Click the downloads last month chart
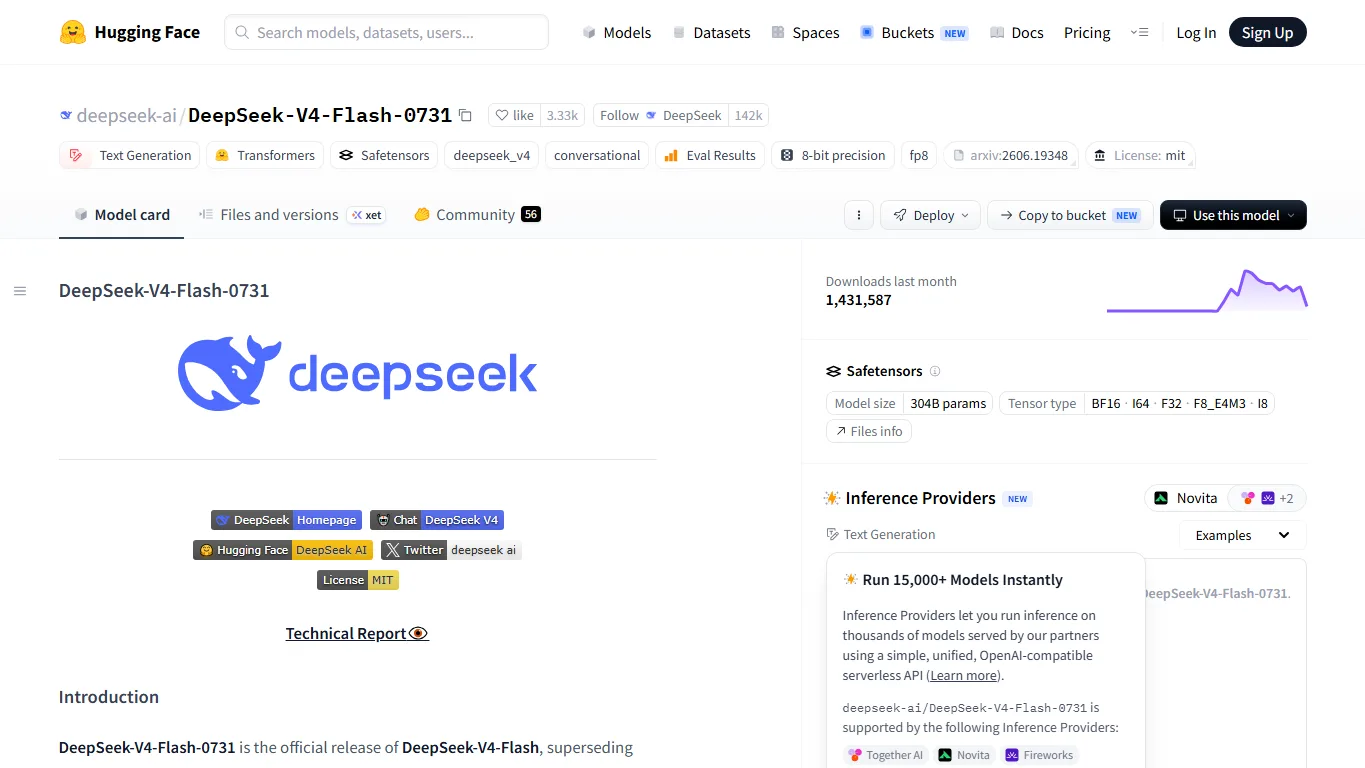1365x768 pixels. click(1207, 291)
